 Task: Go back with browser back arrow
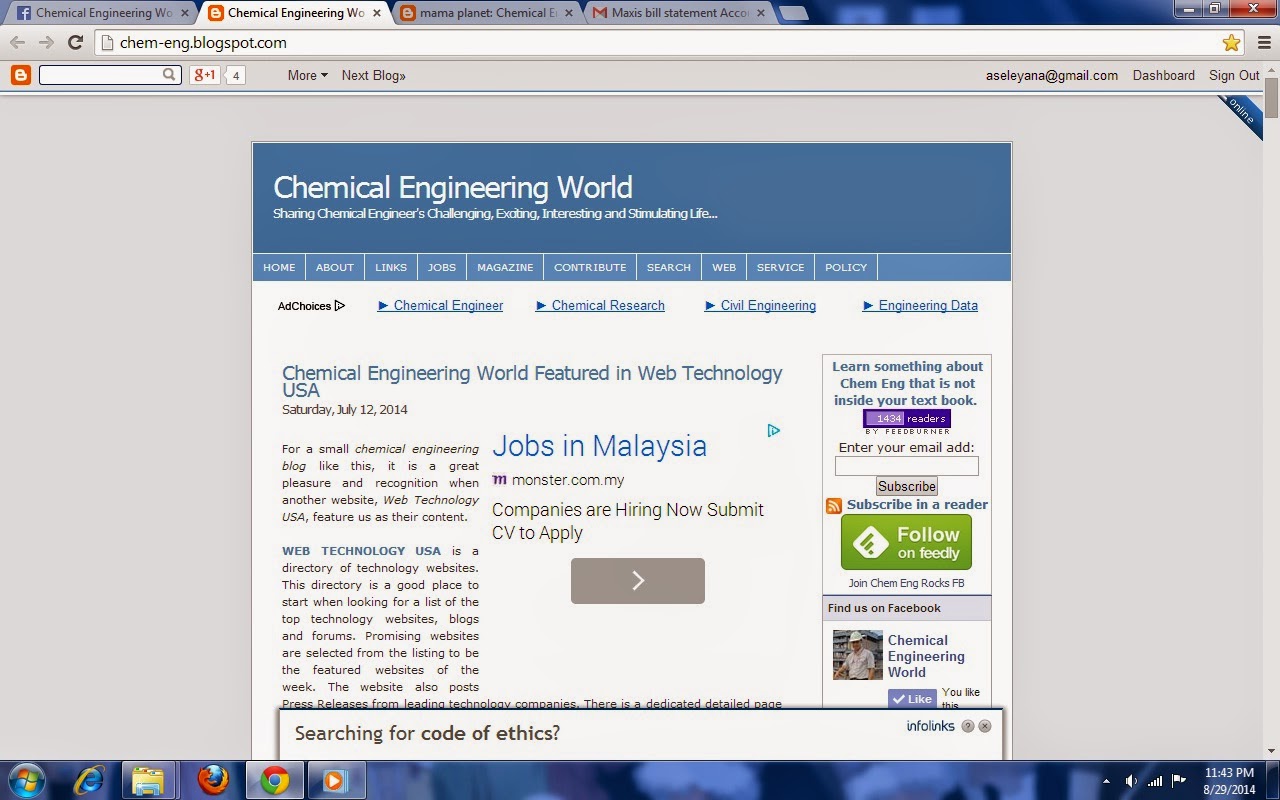click(x=18, y=43)
